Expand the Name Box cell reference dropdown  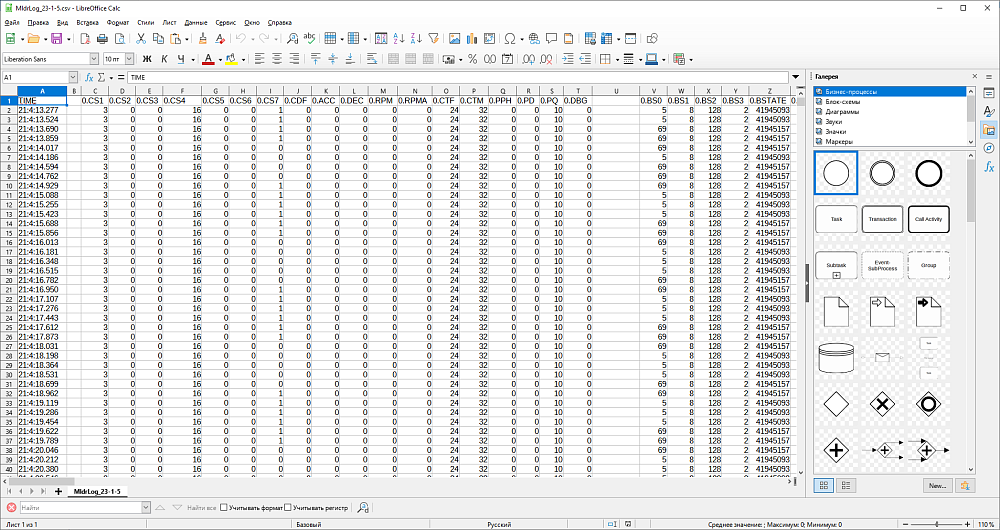73,77
